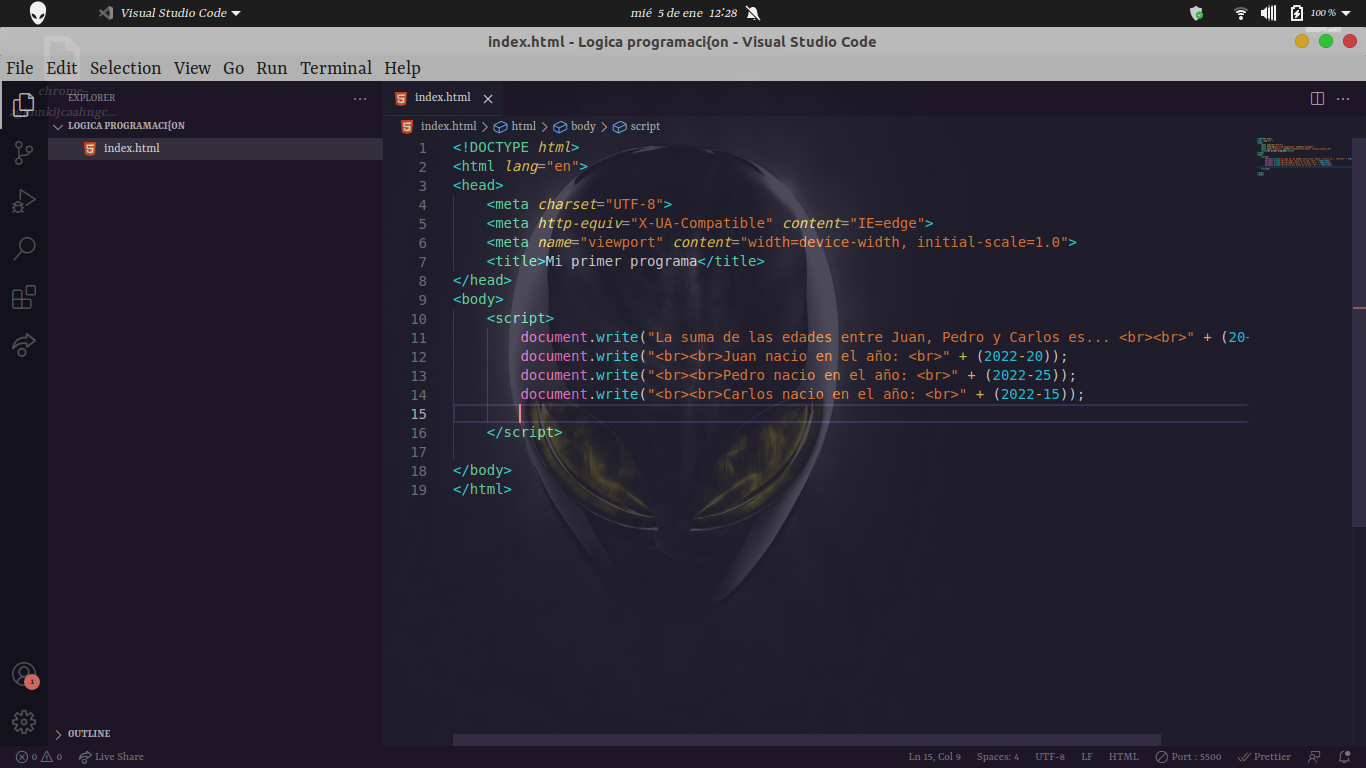Screen dimensions: 1366x768
Task: Open the Live Share view icon
Action: (24, 345)
